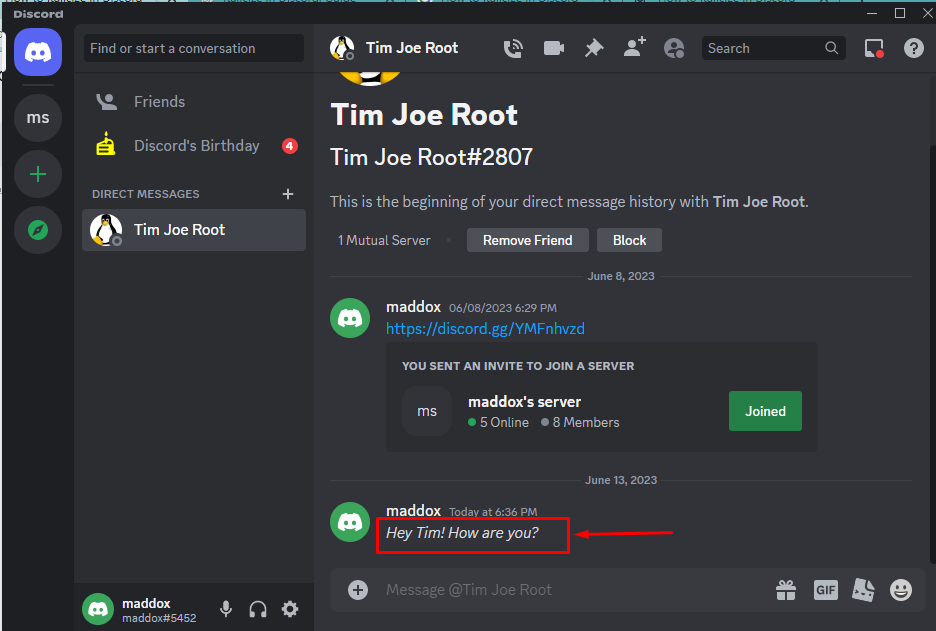This screenshot has height=631, width=936.
Task: Explore discoverable servers compass icon
Action: pyautogui.click(x=38, y=230)
